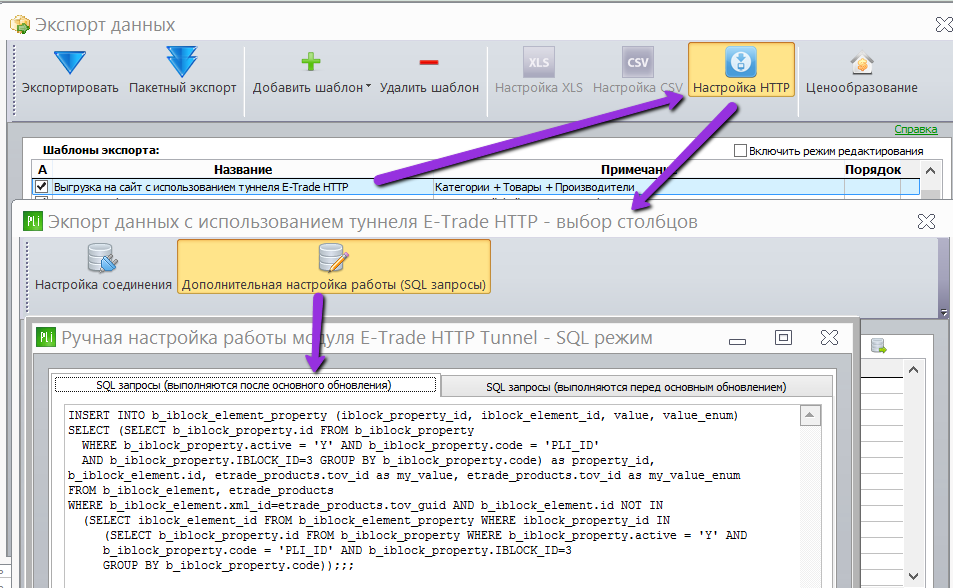Click the Экспорт данных window title icon
Screen dimensions: 953x588
tap(20, 24)
